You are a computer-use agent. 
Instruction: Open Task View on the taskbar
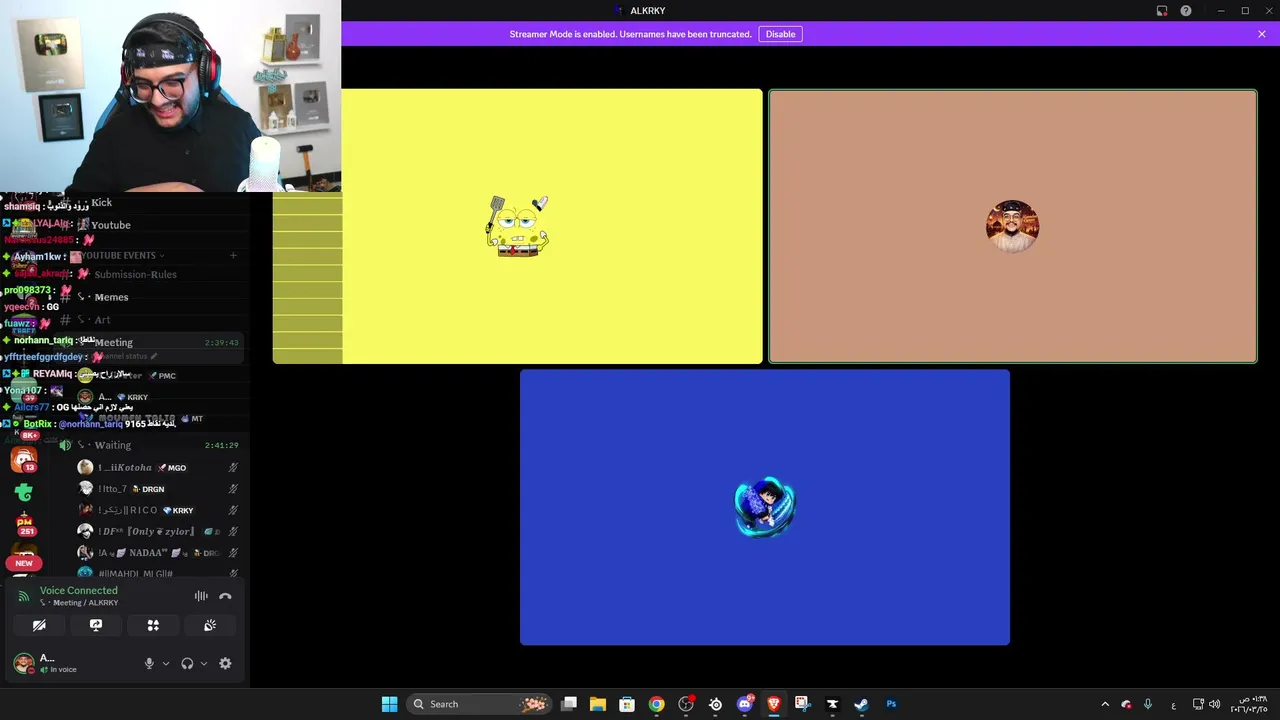pyautogui.click(x=569, y=704)
